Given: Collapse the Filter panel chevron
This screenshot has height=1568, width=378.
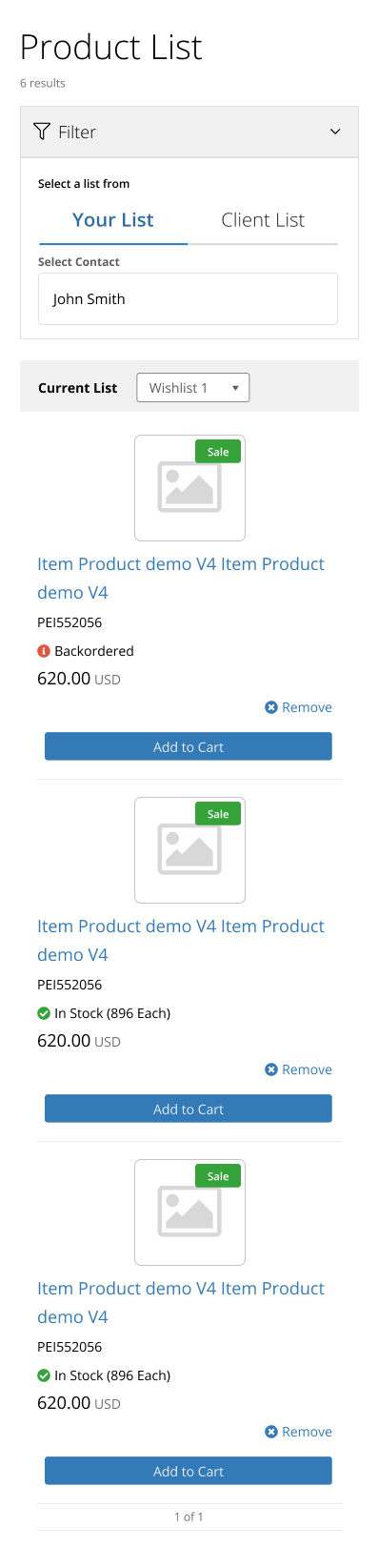Looking at the screenshot, I should 335,132.
